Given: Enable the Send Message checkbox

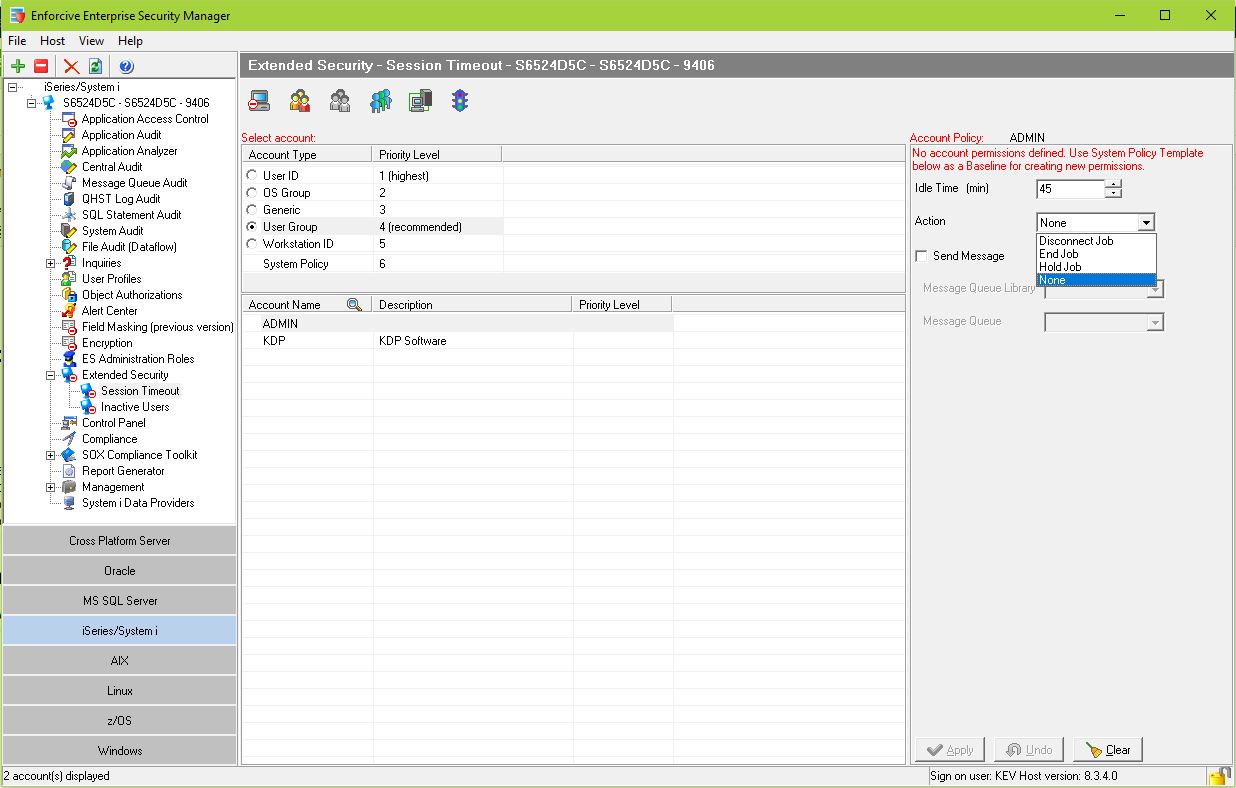Looking at the screenshot, I should pyautogui.click(x=921, y=256).
